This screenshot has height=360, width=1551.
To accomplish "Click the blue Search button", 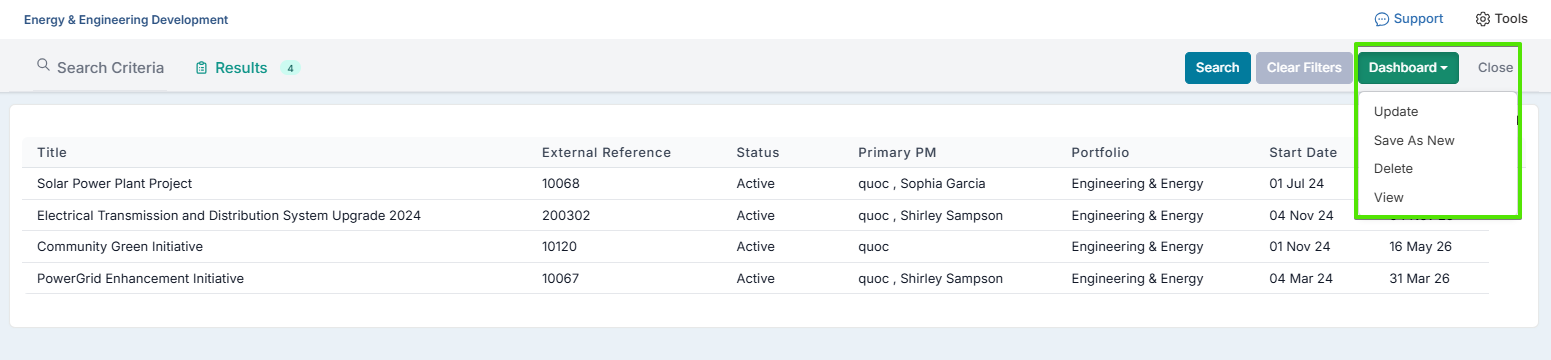I will (x=1217, y=68).
